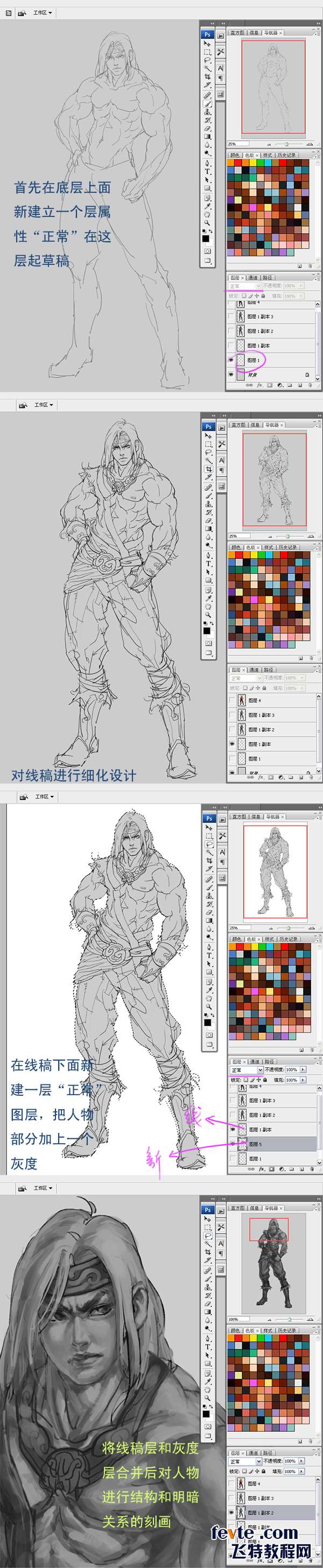
Task: Open the 工作区 dropdown in the second screenshot
Action: point(44,405)
